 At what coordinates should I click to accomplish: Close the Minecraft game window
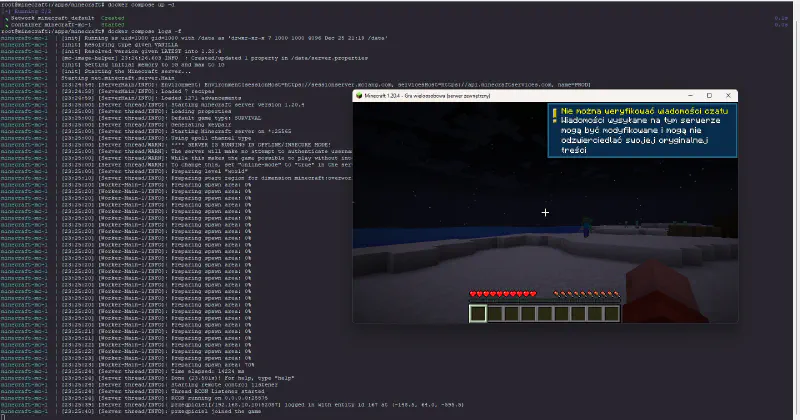coord(728,95)
